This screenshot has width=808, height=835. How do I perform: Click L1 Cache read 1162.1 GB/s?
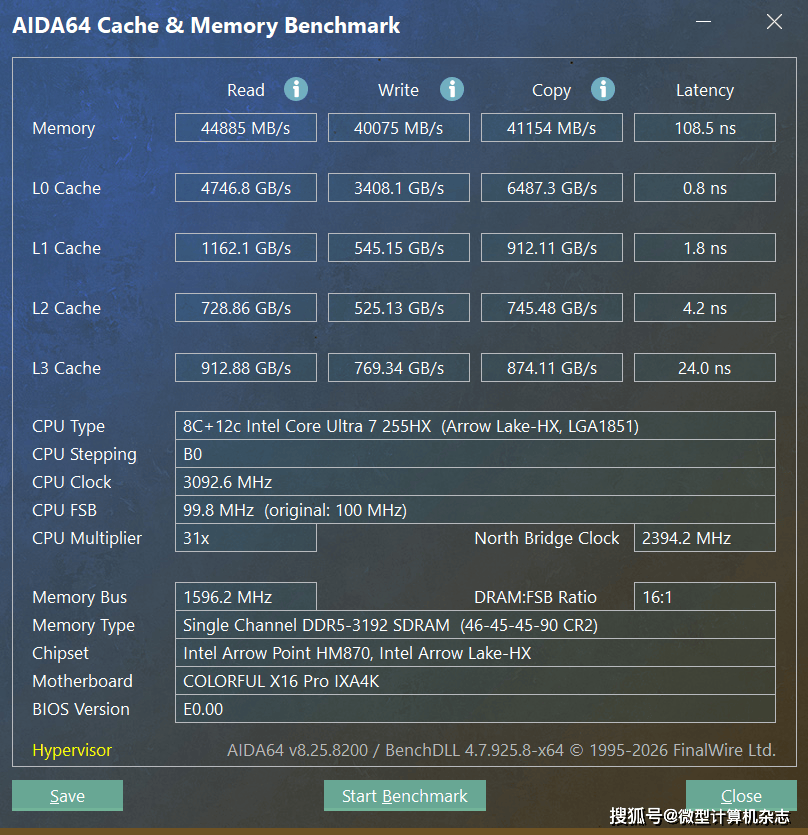pyautogui.click(x=246, y=248)
